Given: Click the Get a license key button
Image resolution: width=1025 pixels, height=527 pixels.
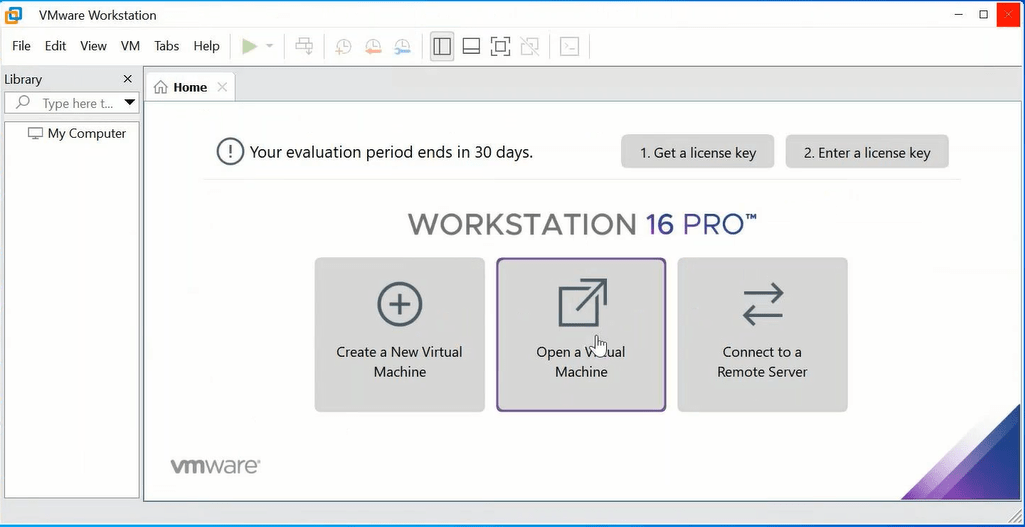Looking at the screenshot, I should [697, 152].
